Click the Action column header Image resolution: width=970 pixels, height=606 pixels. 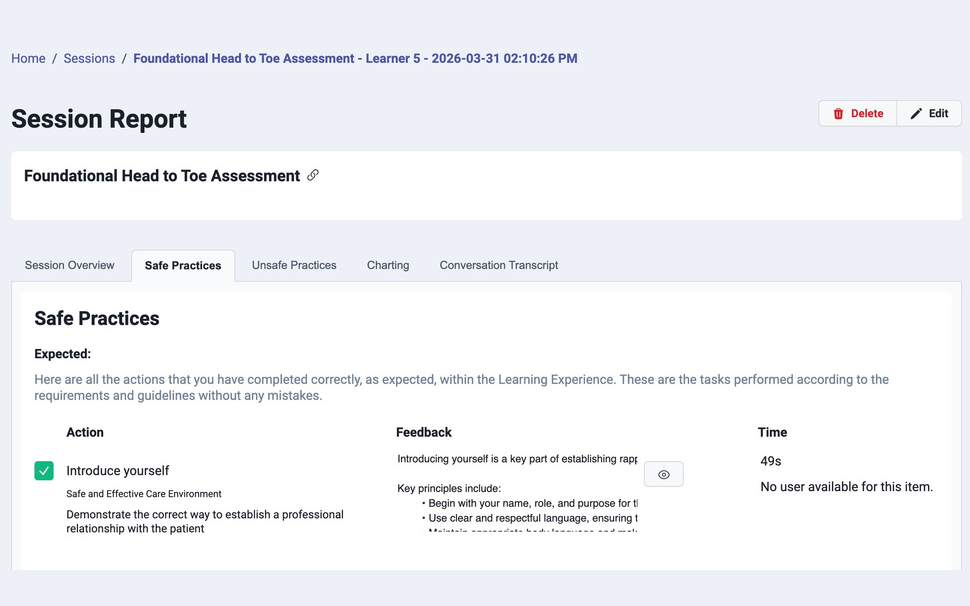click(85, 432)
